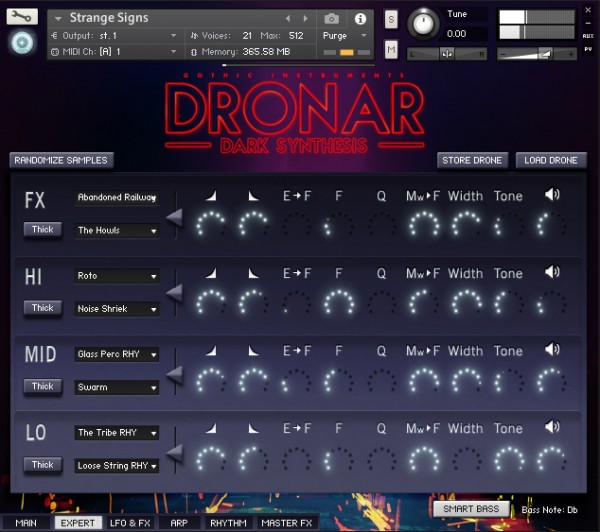
Task: Click the HI row F filter knob
Action: pos(339,302)
